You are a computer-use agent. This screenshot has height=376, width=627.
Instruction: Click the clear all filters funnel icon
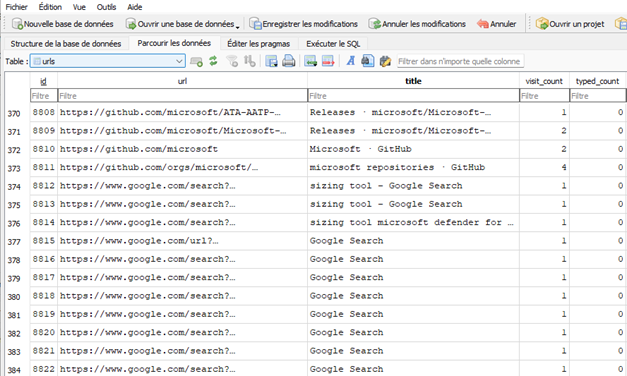(232, 61)
